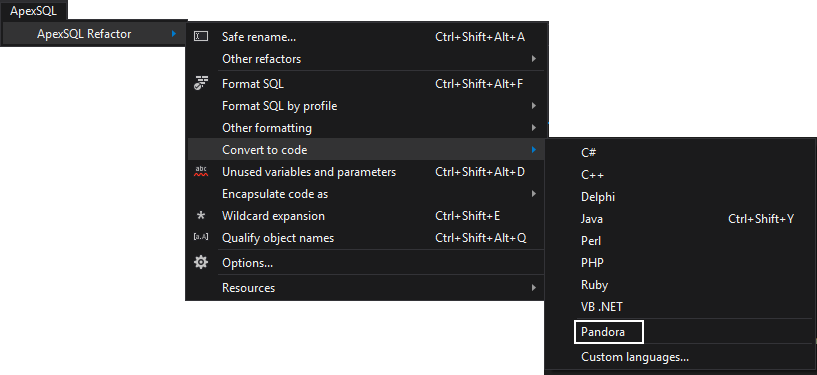817x375 pixels.
Task: Click the Format SQL icon
Action: (201, 83)
